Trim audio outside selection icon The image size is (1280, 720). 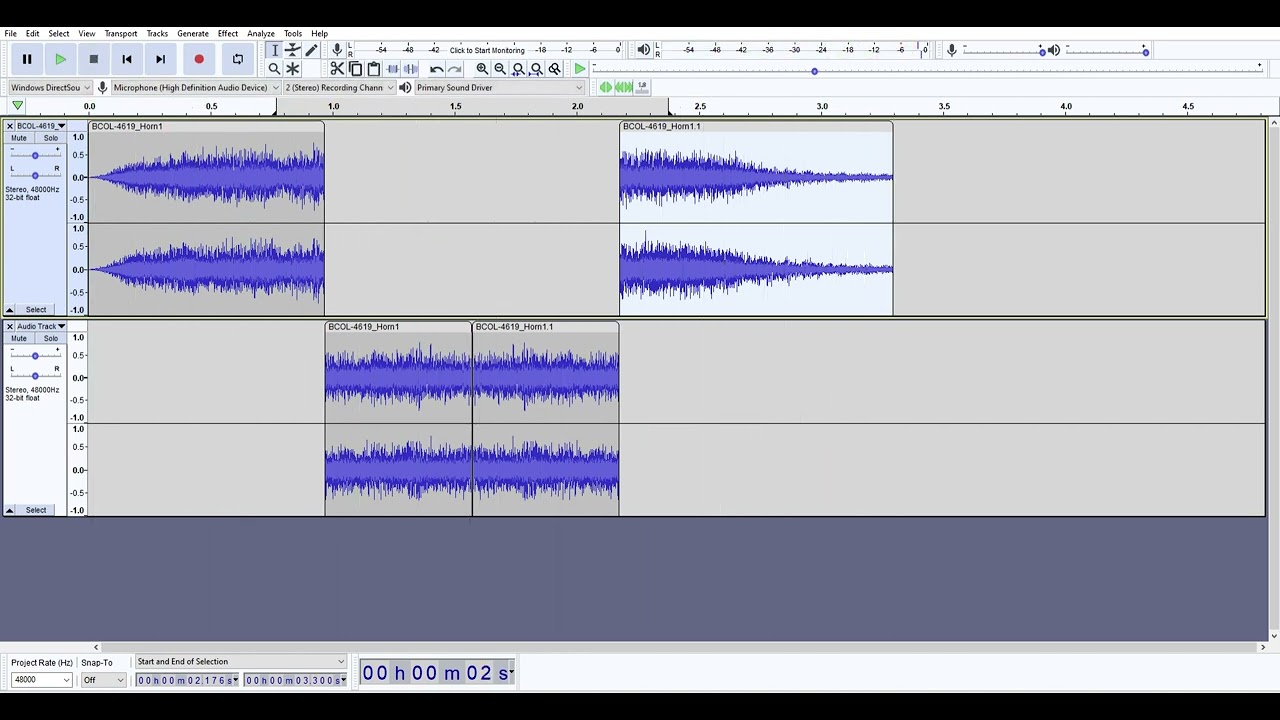[392, 69]
